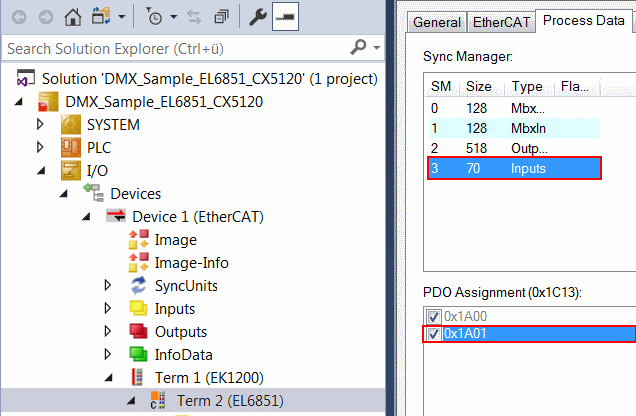Screen dimensions: 636x416
Task: Open the Pending Changes Filter dropdown arrow
Action: coord(174,17)
